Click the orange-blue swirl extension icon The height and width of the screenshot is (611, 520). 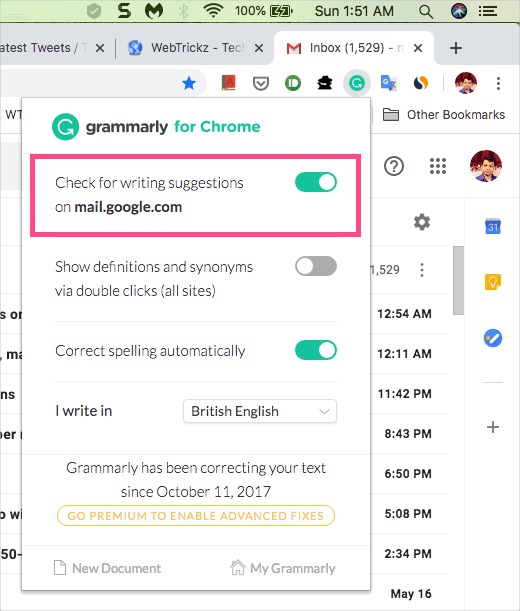click(421, 83)
